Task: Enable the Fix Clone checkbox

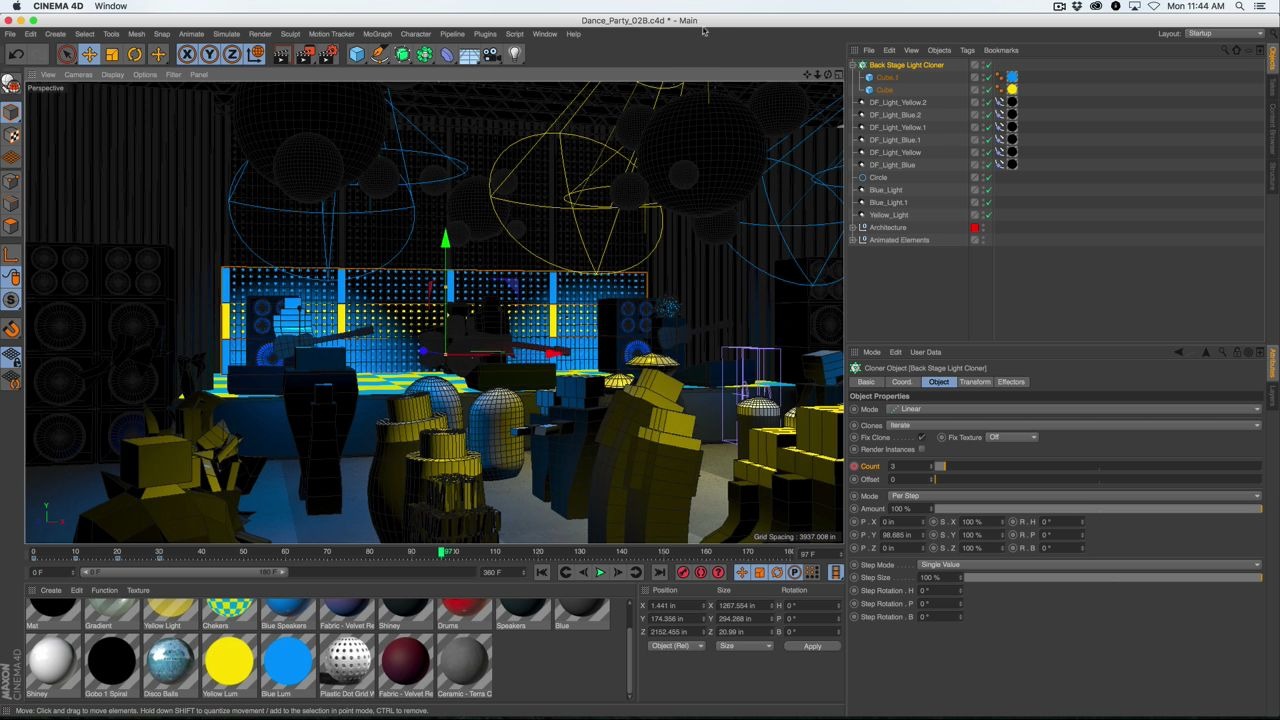Action: pyautogui.click(x=922, y=437)
